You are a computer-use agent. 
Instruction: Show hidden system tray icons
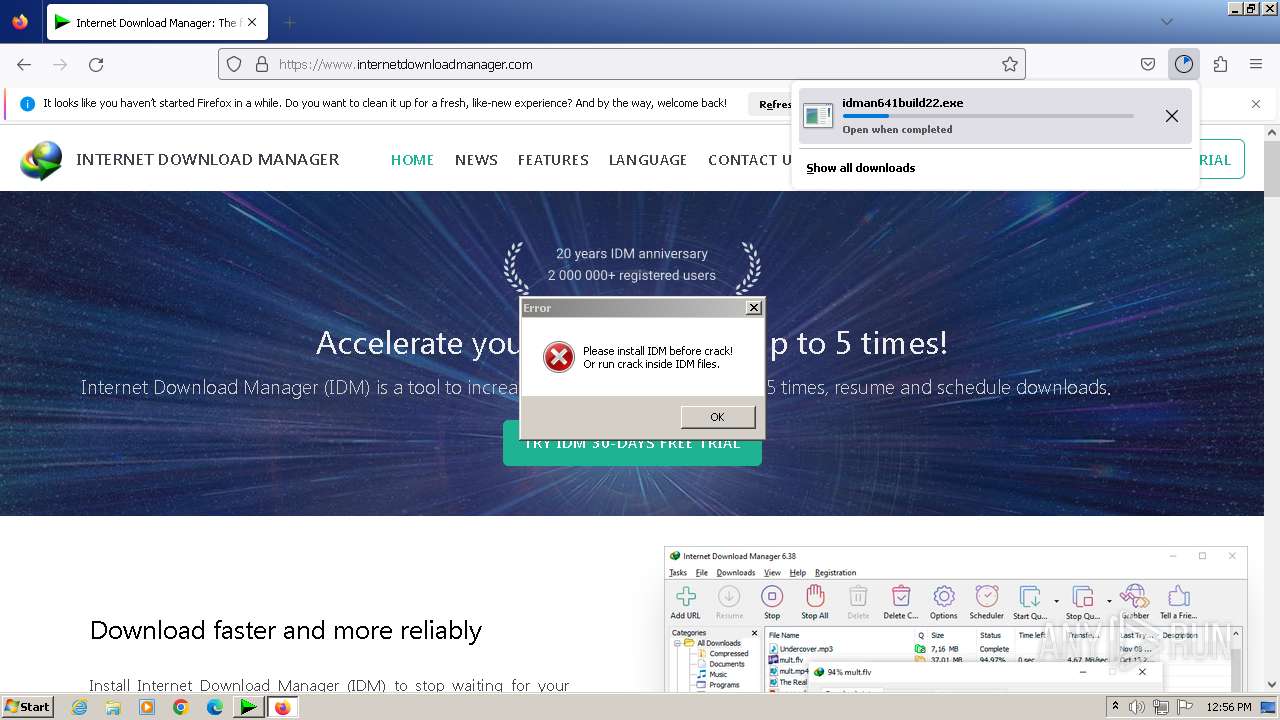(1115, 707)
